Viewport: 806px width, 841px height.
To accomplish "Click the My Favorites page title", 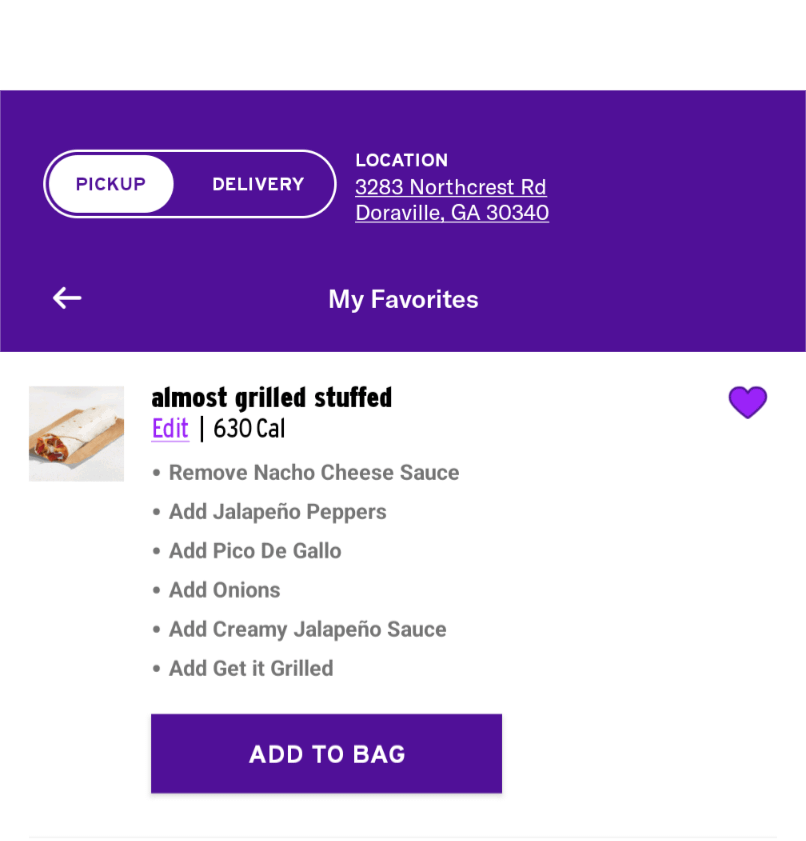I will coord(403,300).
